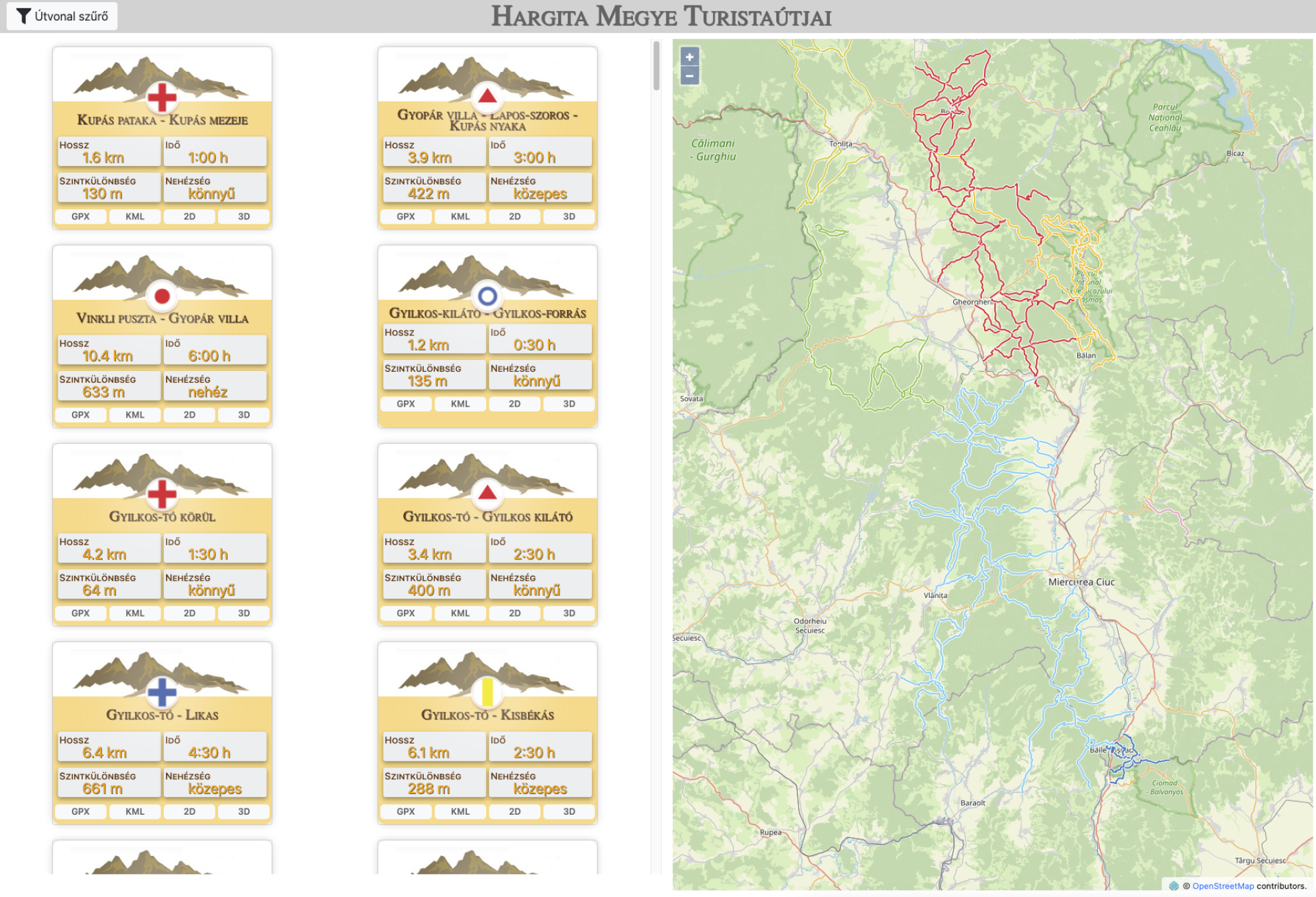This screenshot has height=897, width=1316.
Task: Download GPX for Gyopár villa - Lapos-szoros route
Action: (406, 216)
